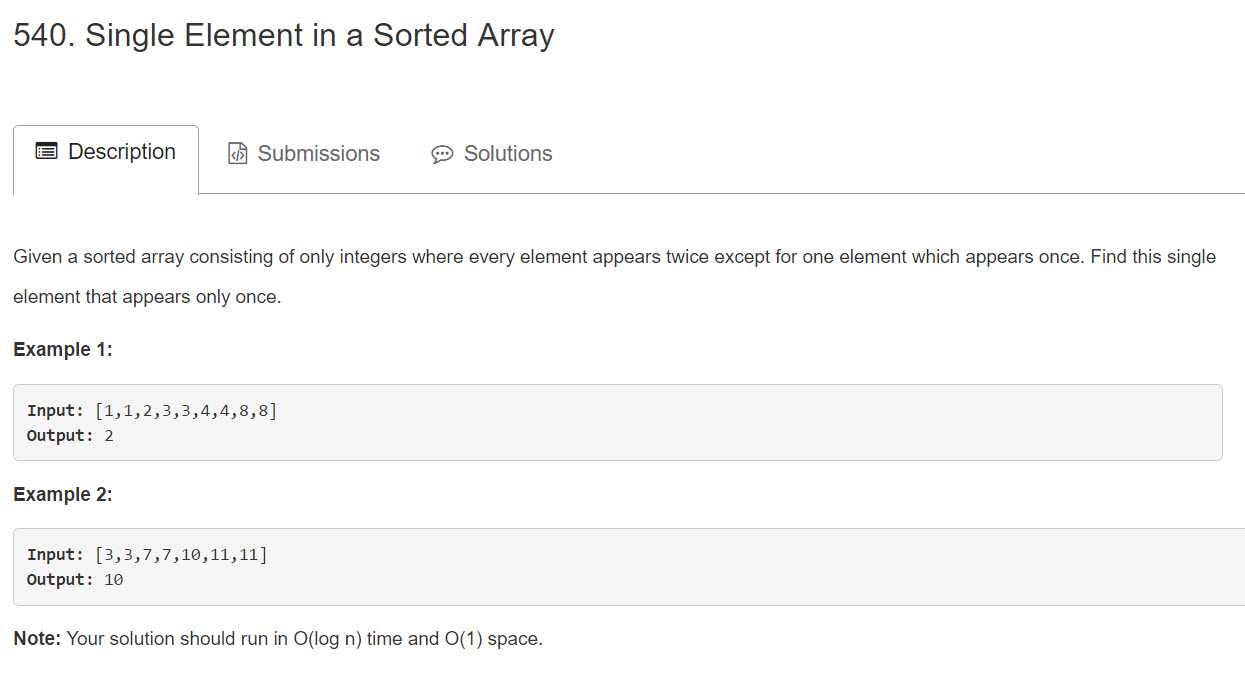
Task: Open the Description tab
Action: [x=106, y=159]
